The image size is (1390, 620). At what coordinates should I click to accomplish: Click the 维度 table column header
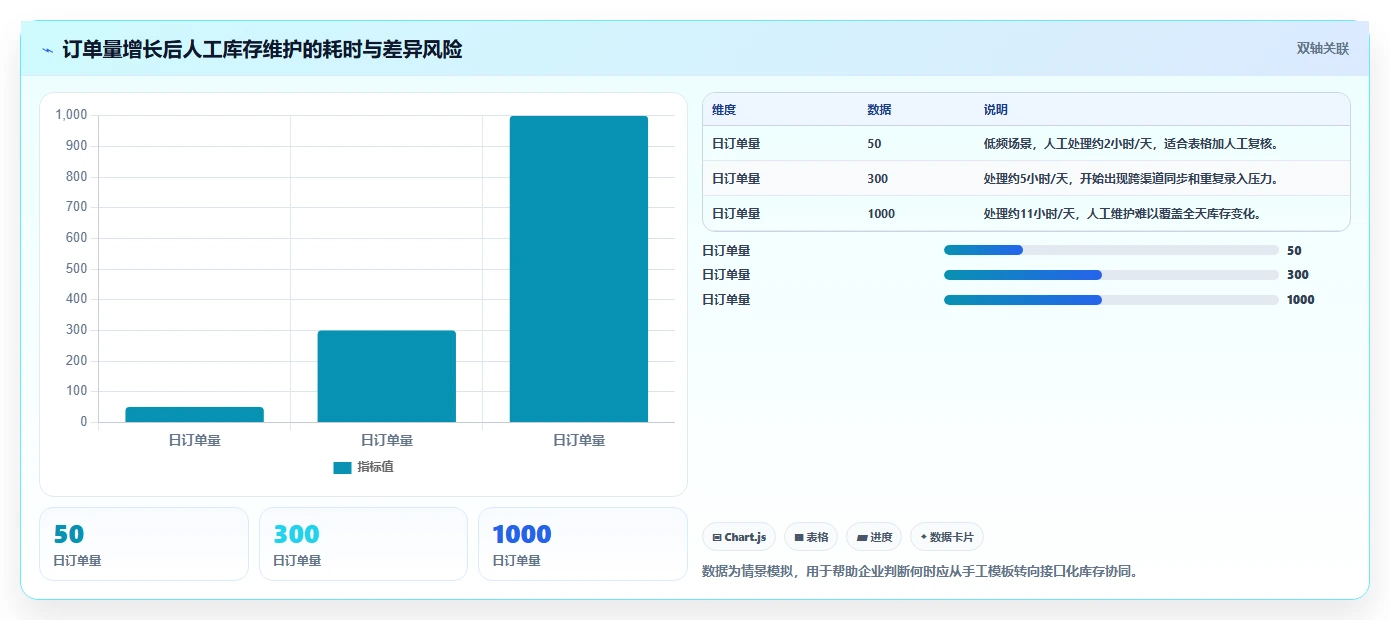(724, 110)
